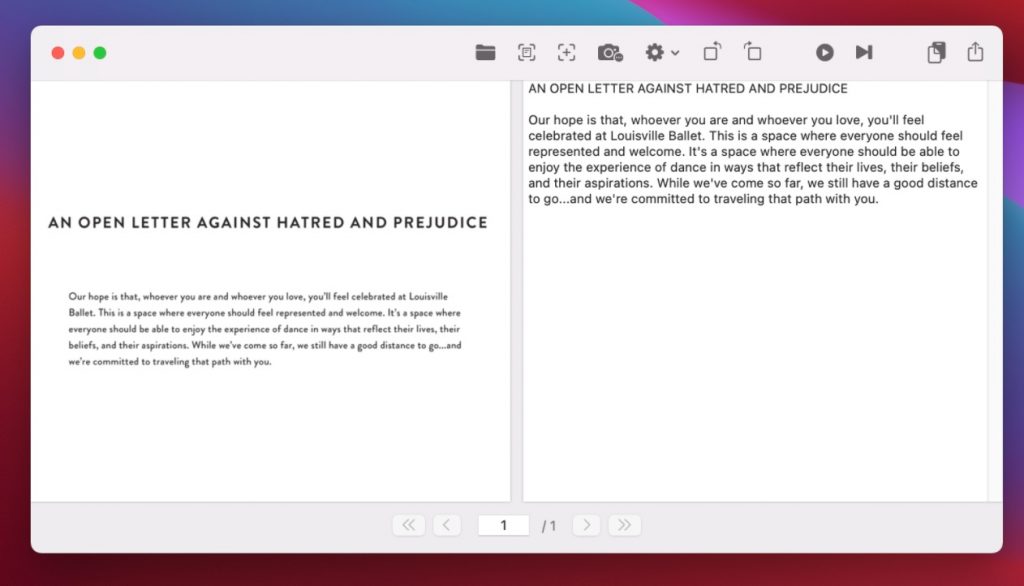Go to the previous page
Image resolution: width=1024 pixels, height=586 pixels.
pyautogui.click(x=447, y=525)
